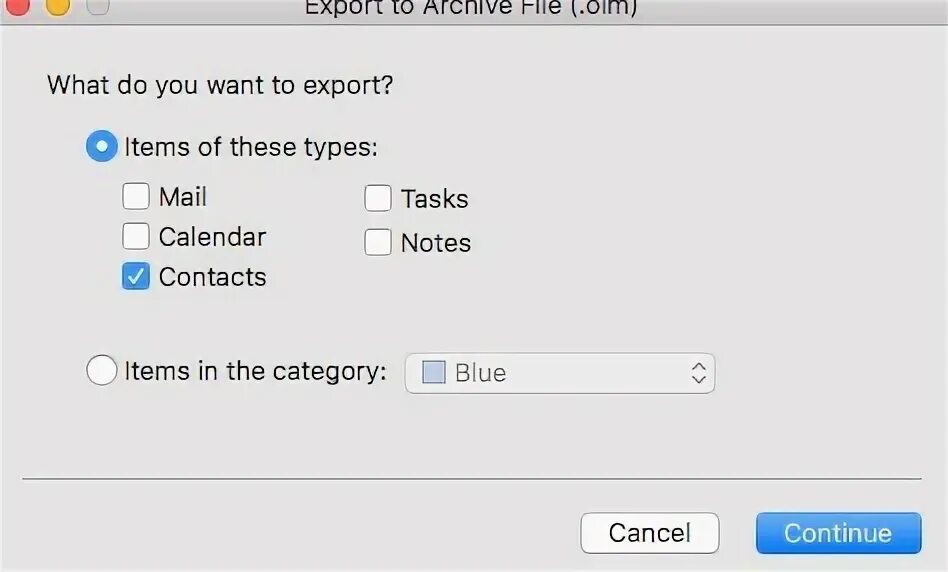This screenshot has width=948, height=572.
Task: Choose the 'Items in the category' radio button
Action: (102, 370)
